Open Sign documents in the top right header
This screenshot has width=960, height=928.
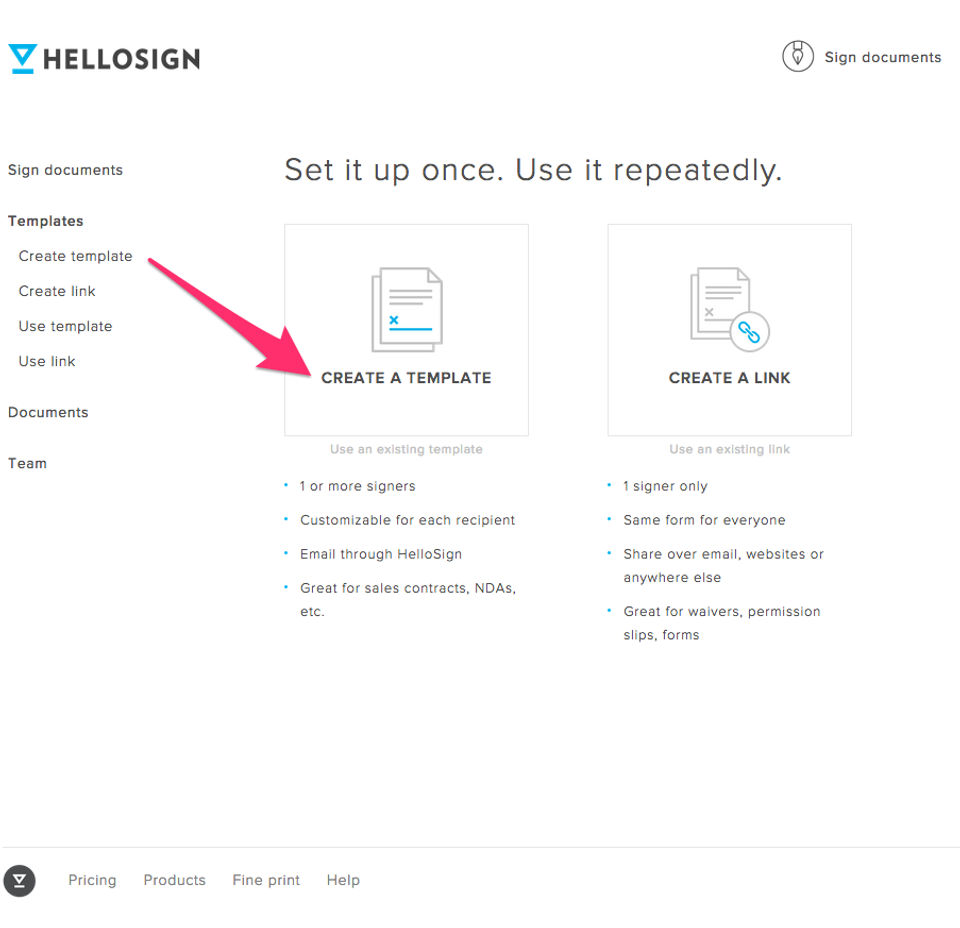(x=882, y=57)
